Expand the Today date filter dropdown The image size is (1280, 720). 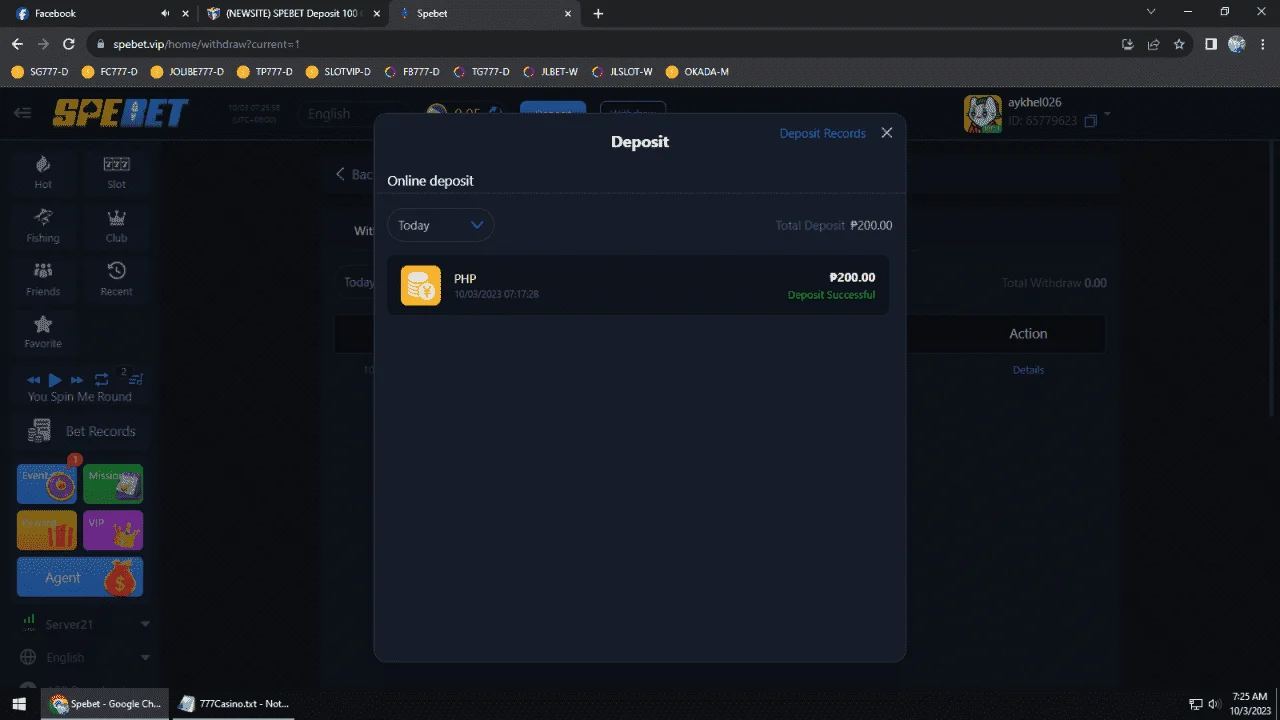[441, 225]
